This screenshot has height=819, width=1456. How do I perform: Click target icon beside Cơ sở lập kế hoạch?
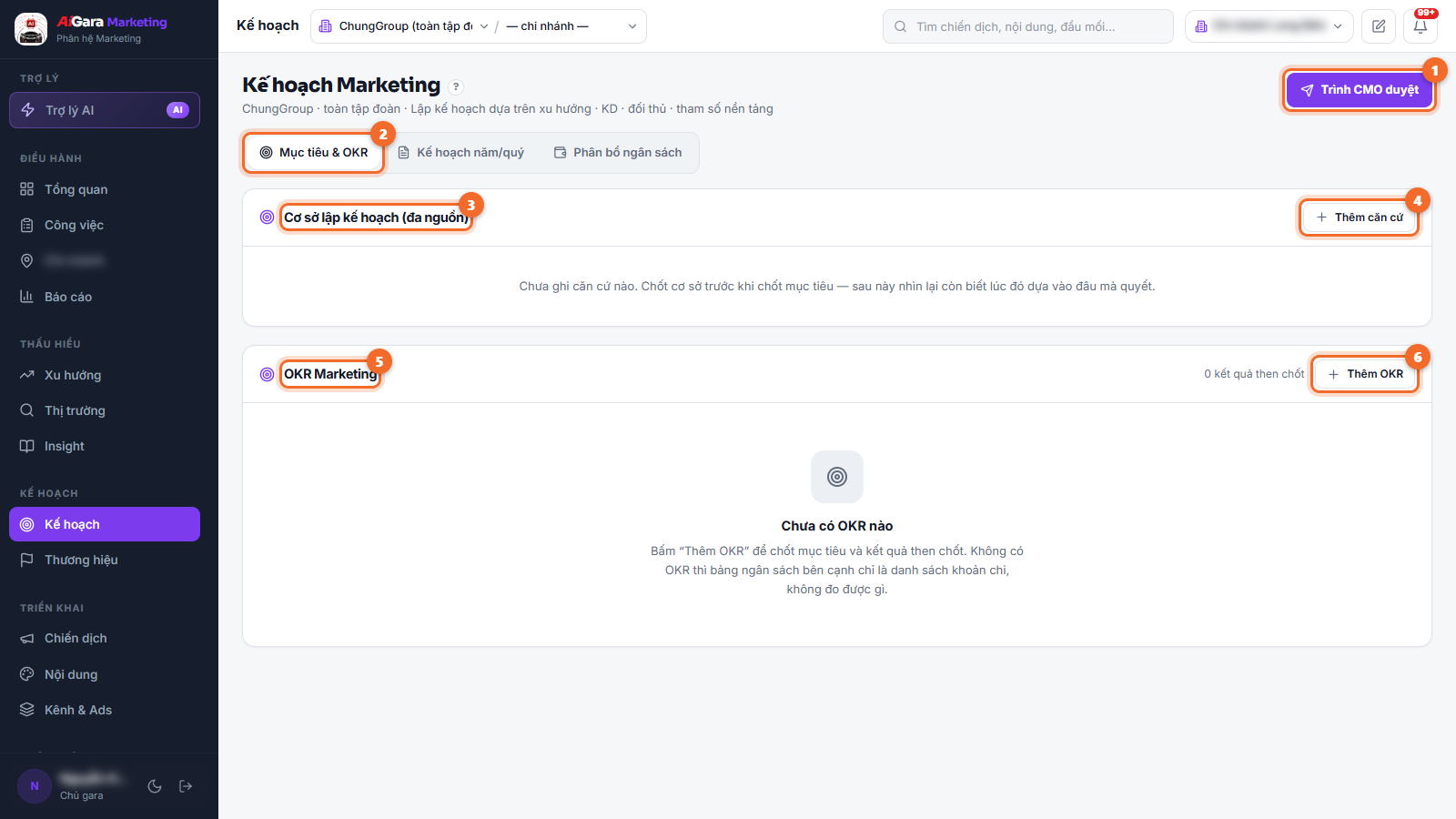267,217
